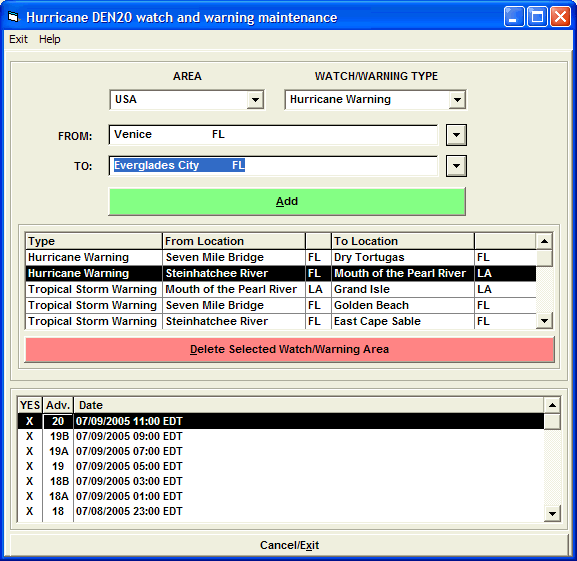Click the FROM field containing Venice FL
Image resolution: width=577 pixels, height=561 pixels.
273,135
